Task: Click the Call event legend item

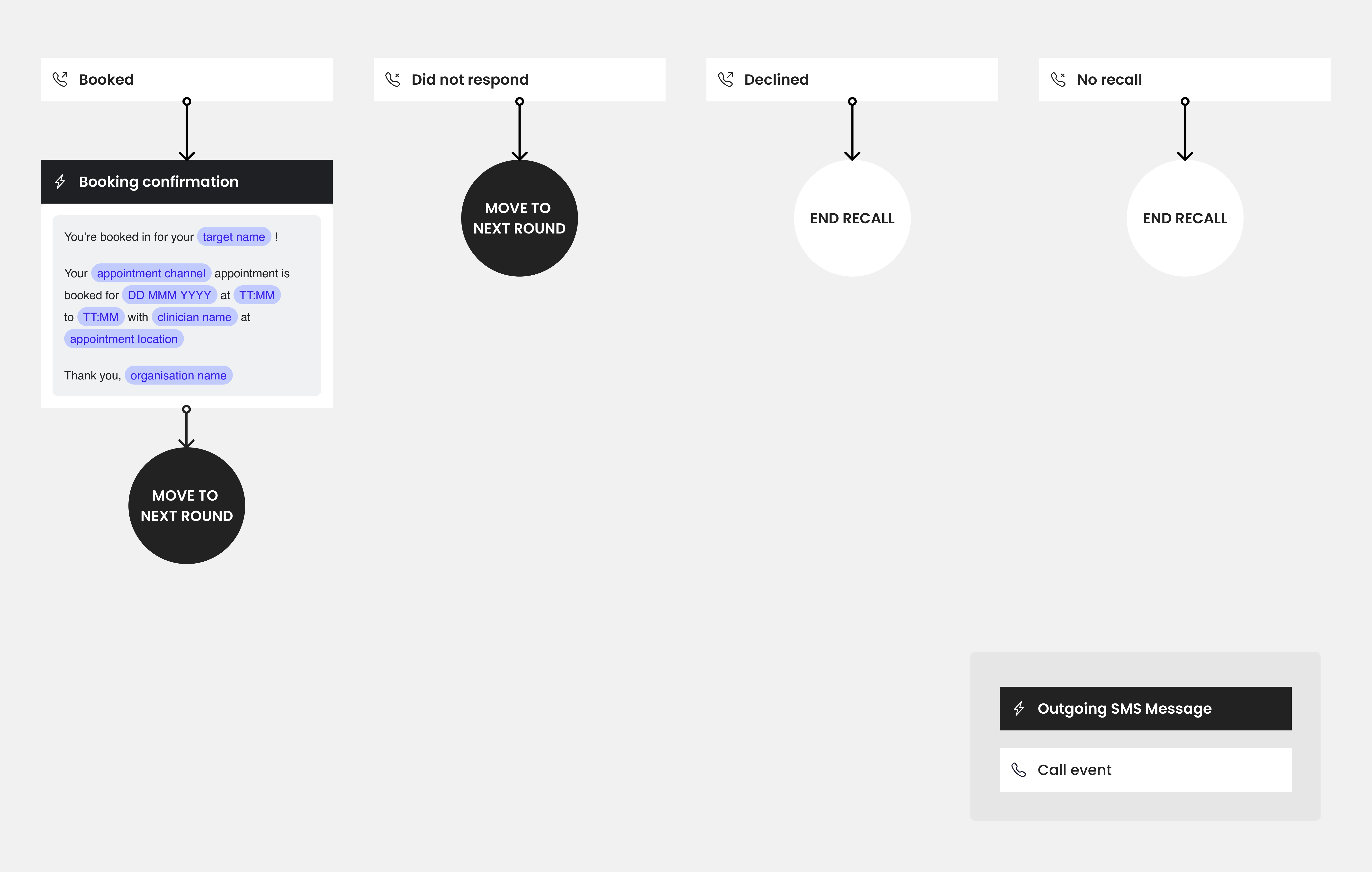Action: [x=1145, y=770]
